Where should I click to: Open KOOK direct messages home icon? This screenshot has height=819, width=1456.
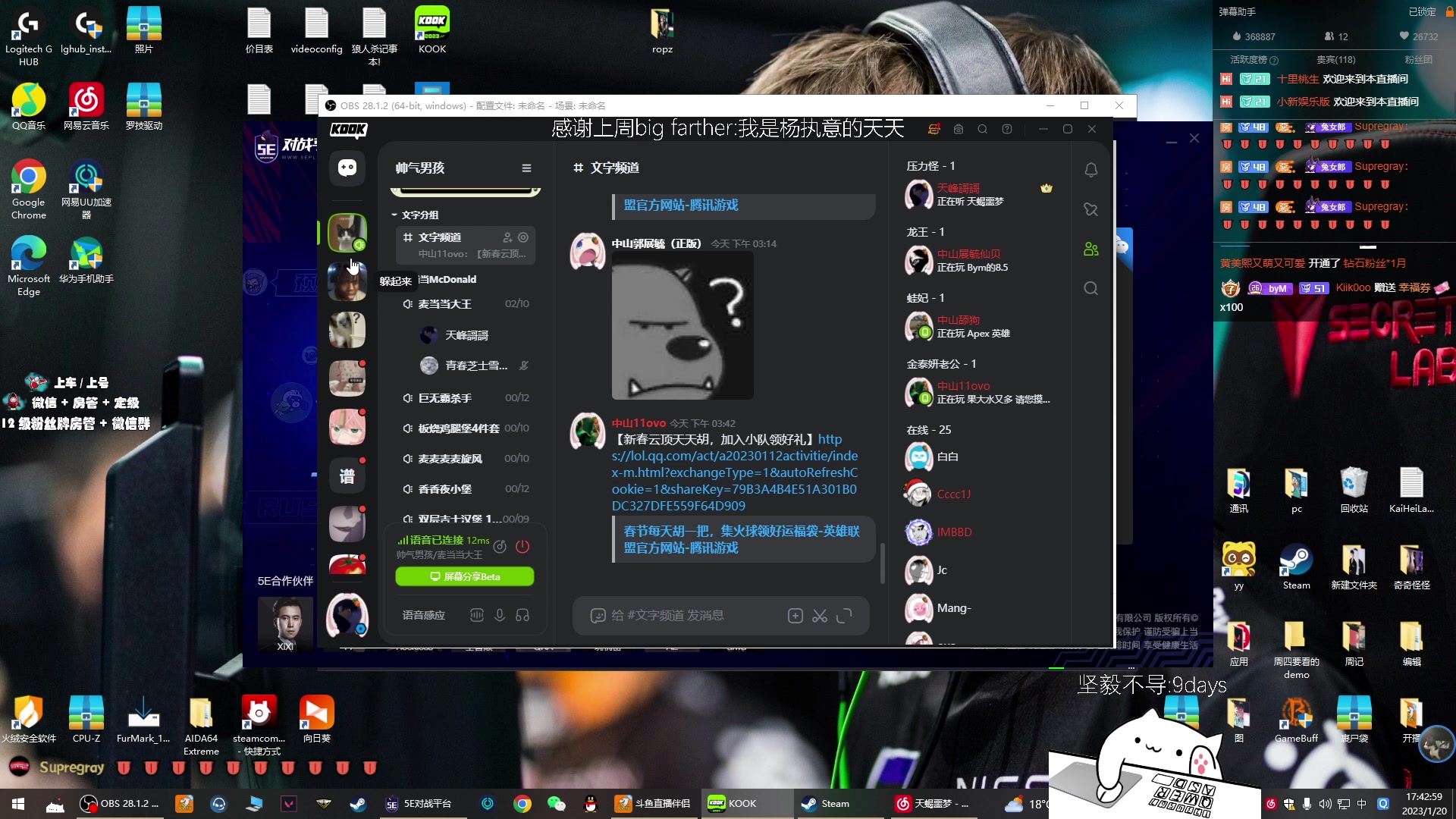point(347,168)
